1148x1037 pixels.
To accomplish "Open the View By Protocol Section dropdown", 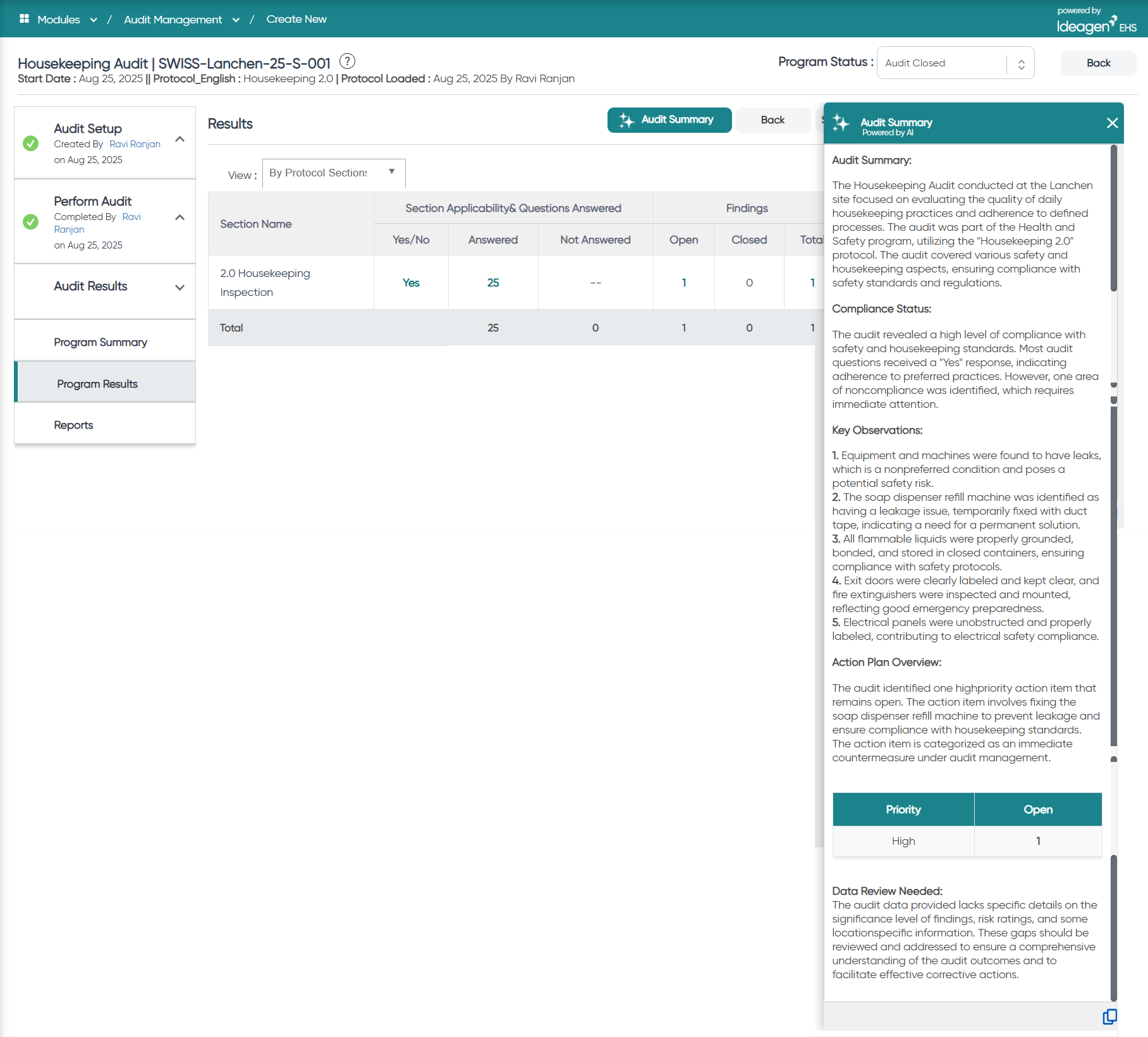I will 333,173.
